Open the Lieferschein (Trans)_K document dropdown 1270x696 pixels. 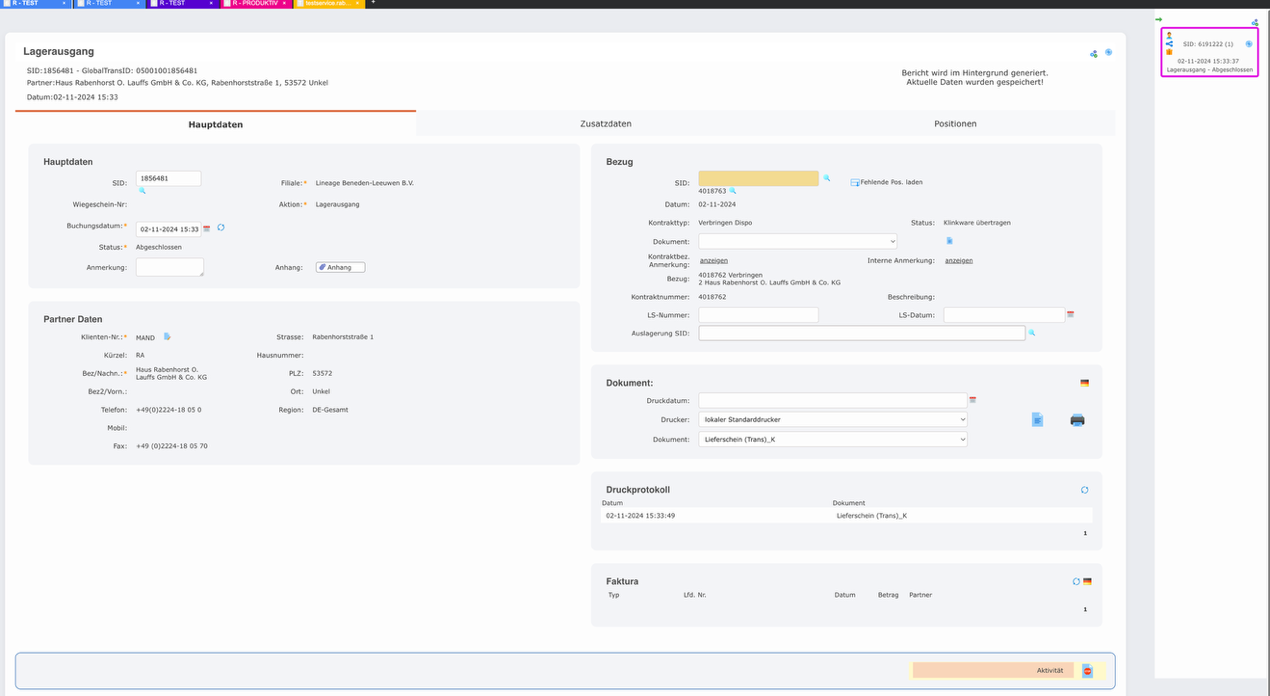click(x=833, y=439)
